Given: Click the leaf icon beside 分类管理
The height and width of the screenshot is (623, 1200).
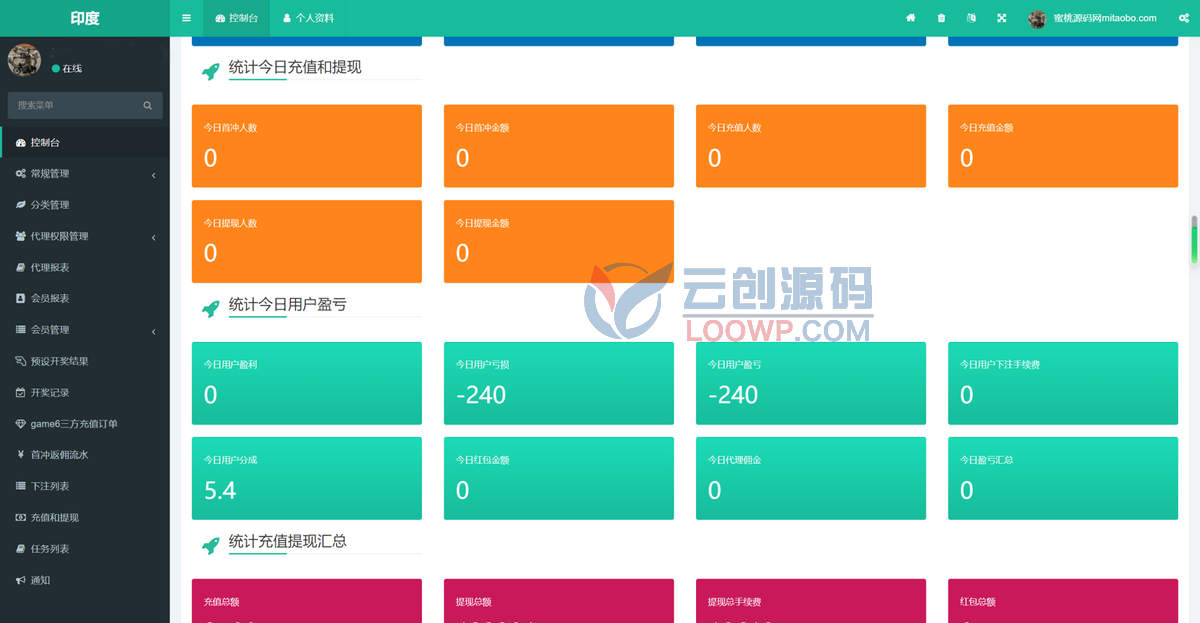Looking at the screenshot, I should coord(21,205).
